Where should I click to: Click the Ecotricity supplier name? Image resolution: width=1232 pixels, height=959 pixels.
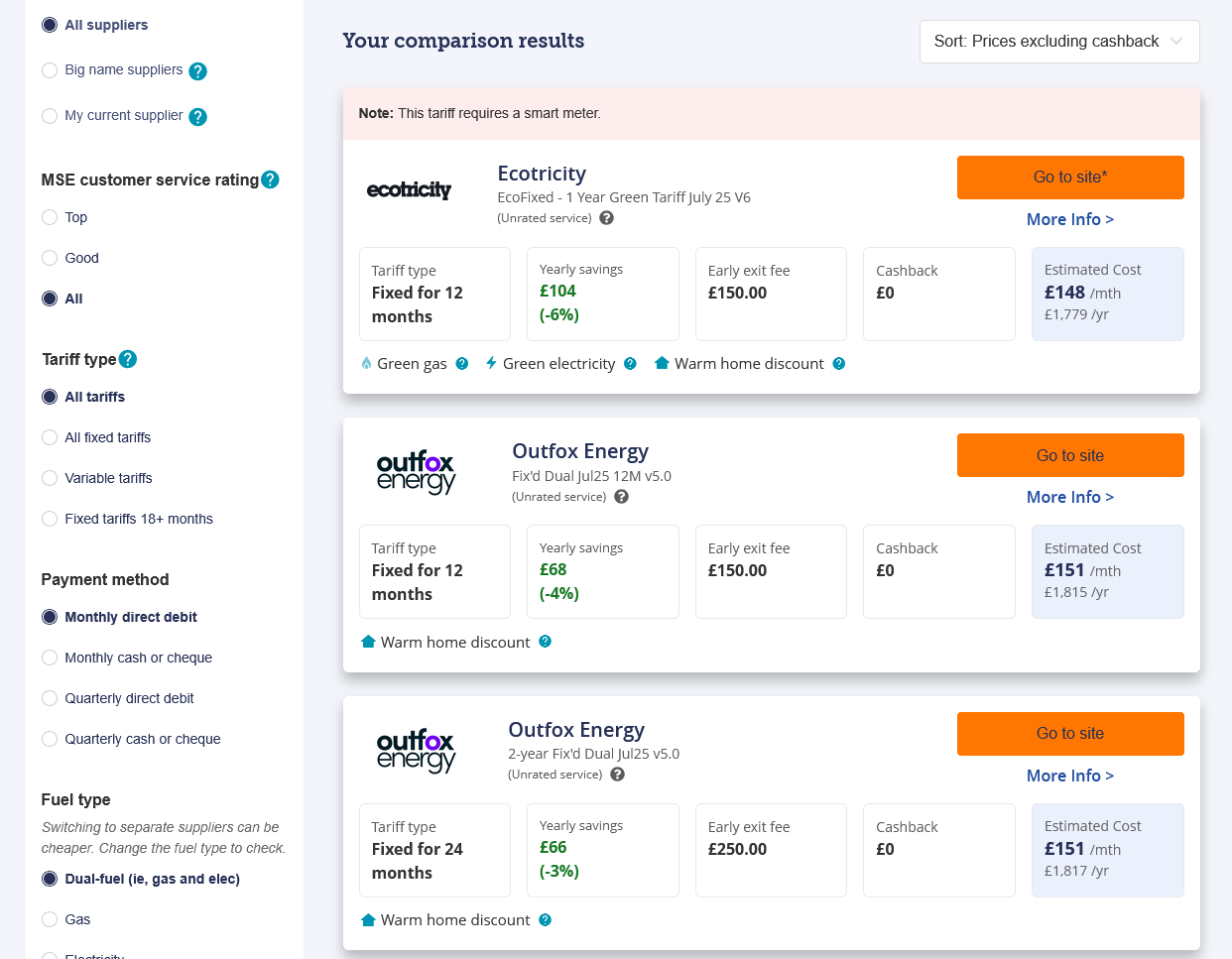coord(542,174)
